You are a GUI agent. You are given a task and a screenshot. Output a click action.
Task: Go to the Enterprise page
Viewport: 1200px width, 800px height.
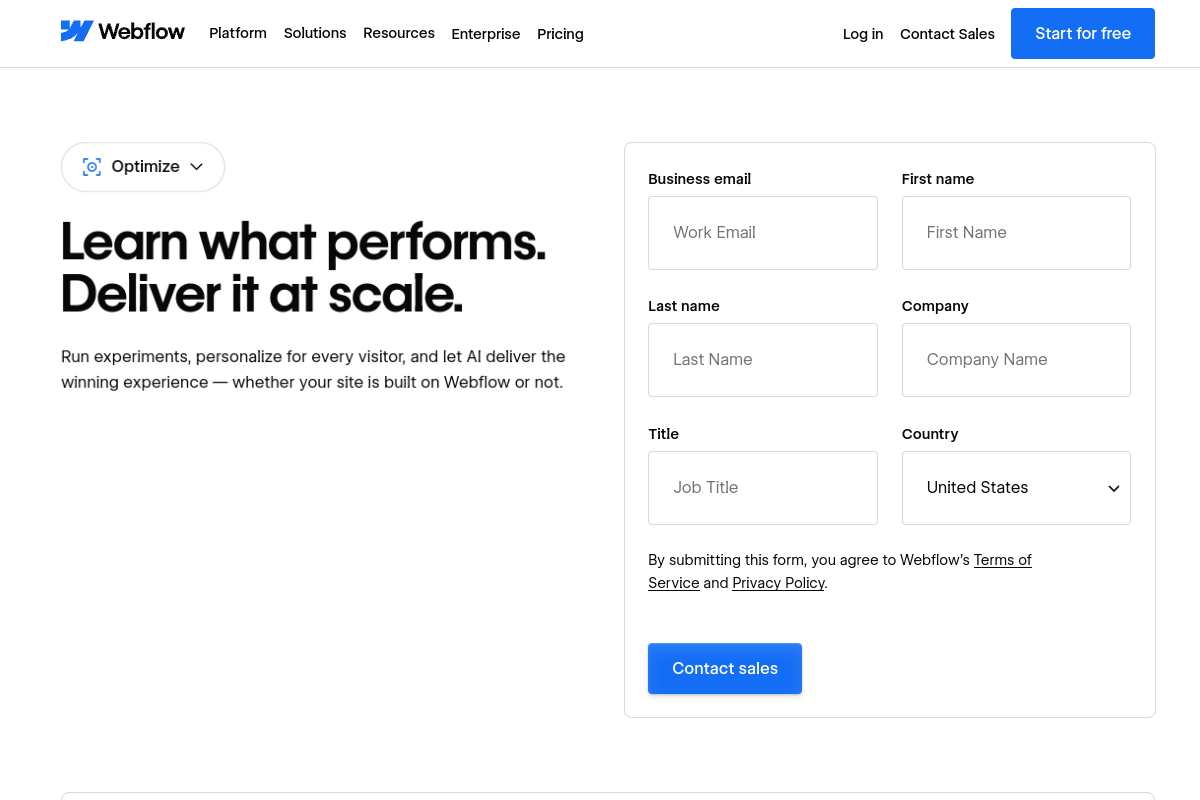click(x=486, y=34)
